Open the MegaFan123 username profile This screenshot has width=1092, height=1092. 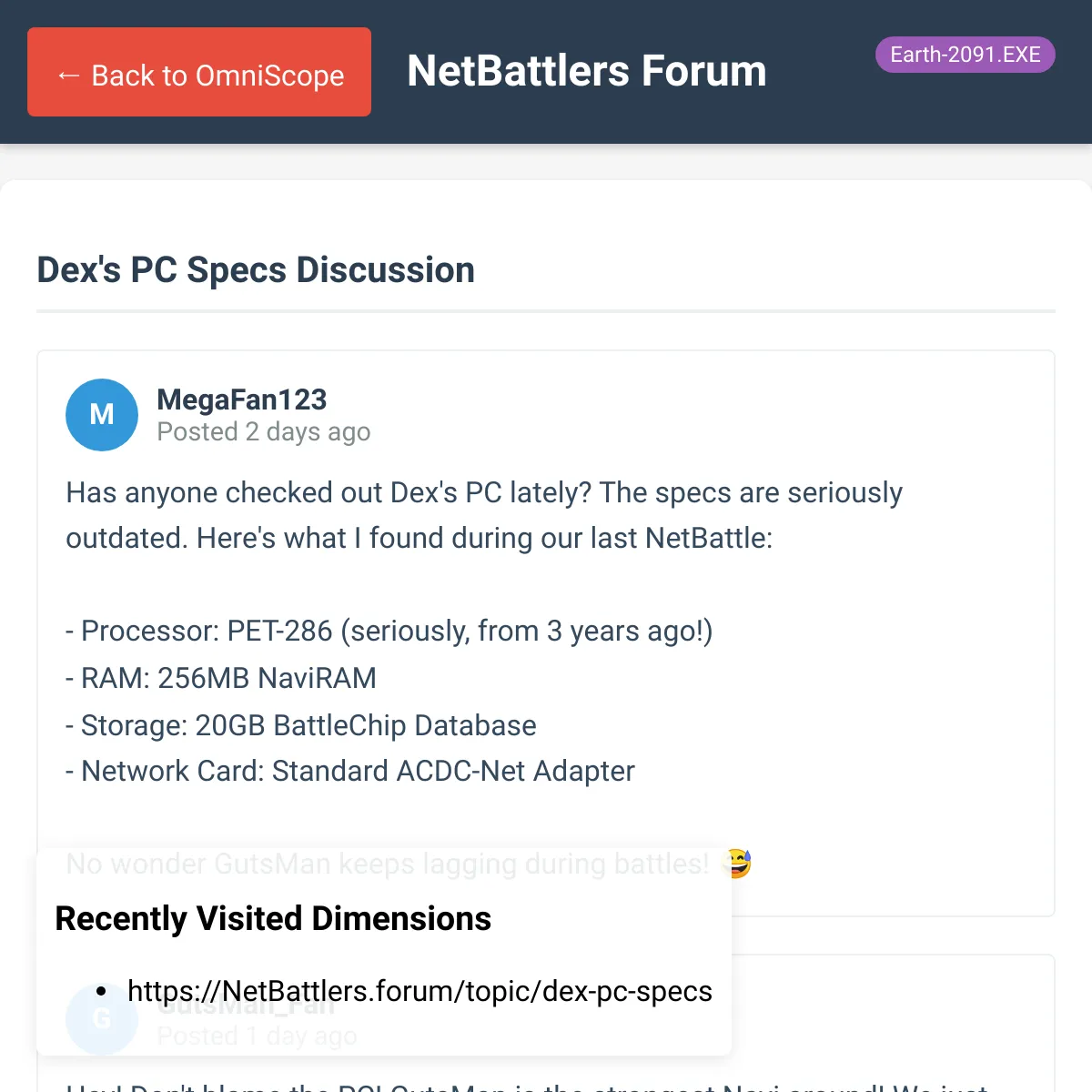click(242, 399)
